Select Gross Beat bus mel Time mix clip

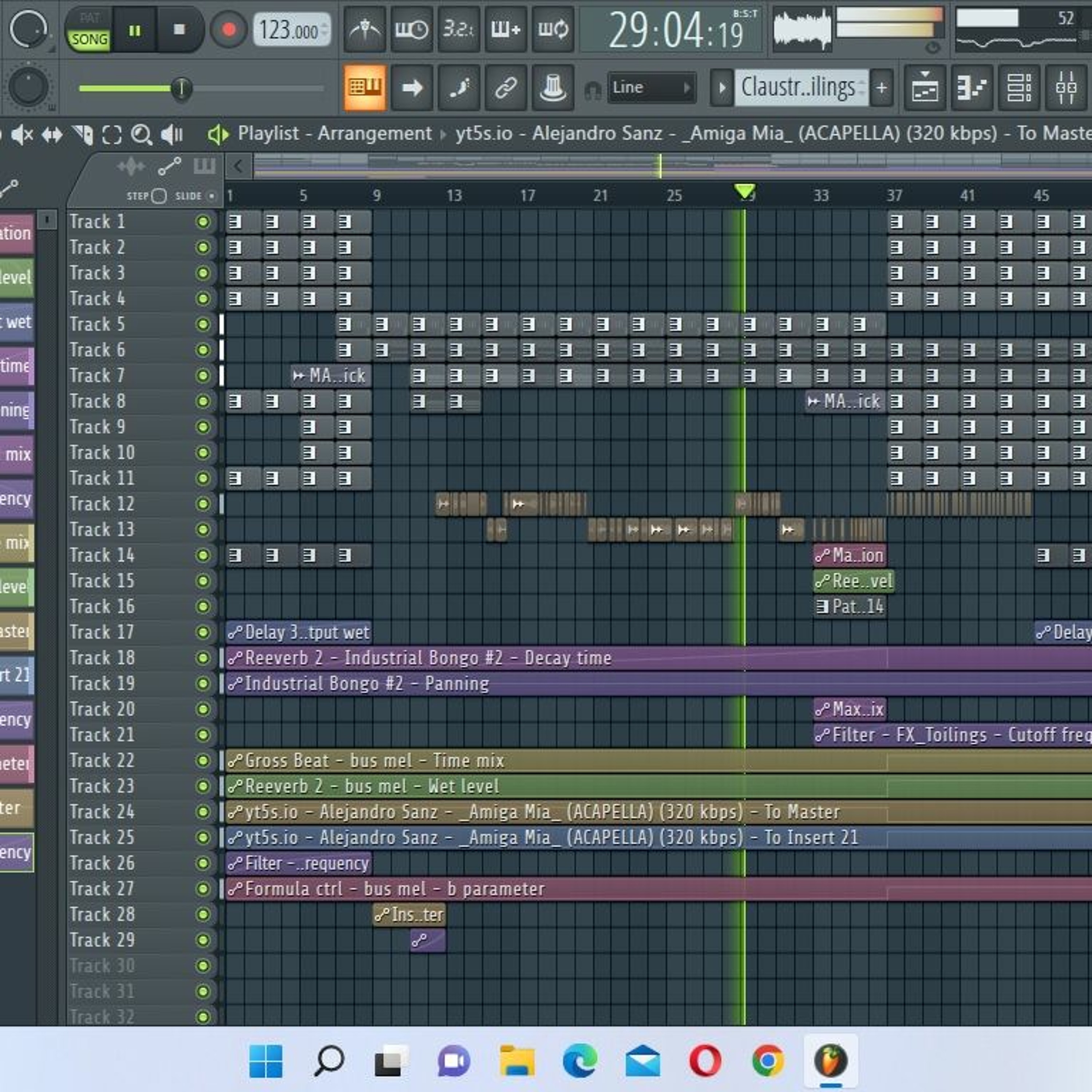658,761
